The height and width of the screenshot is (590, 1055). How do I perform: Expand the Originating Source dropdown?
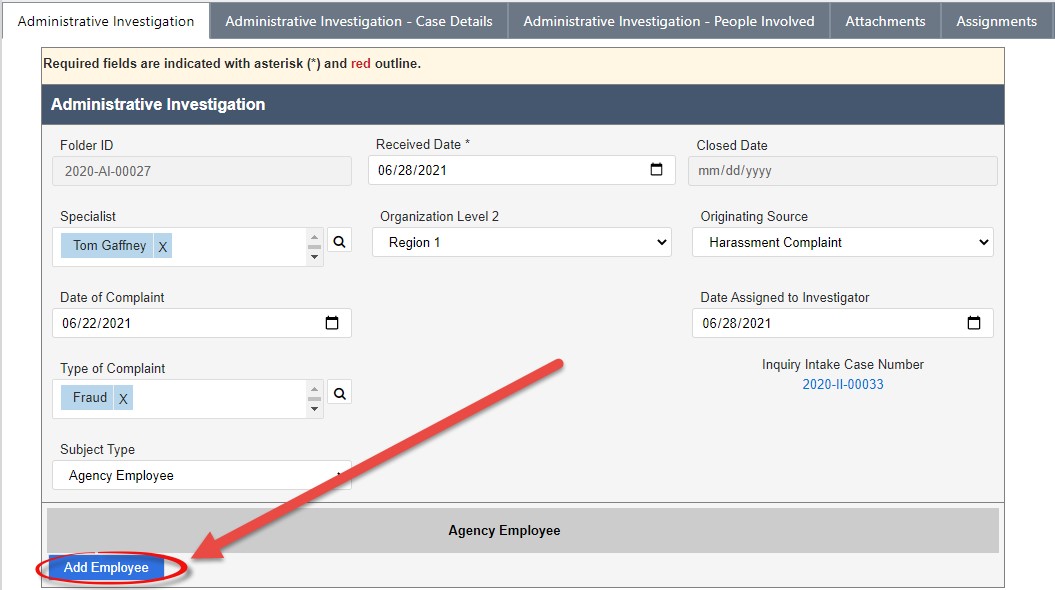[842, 242]
